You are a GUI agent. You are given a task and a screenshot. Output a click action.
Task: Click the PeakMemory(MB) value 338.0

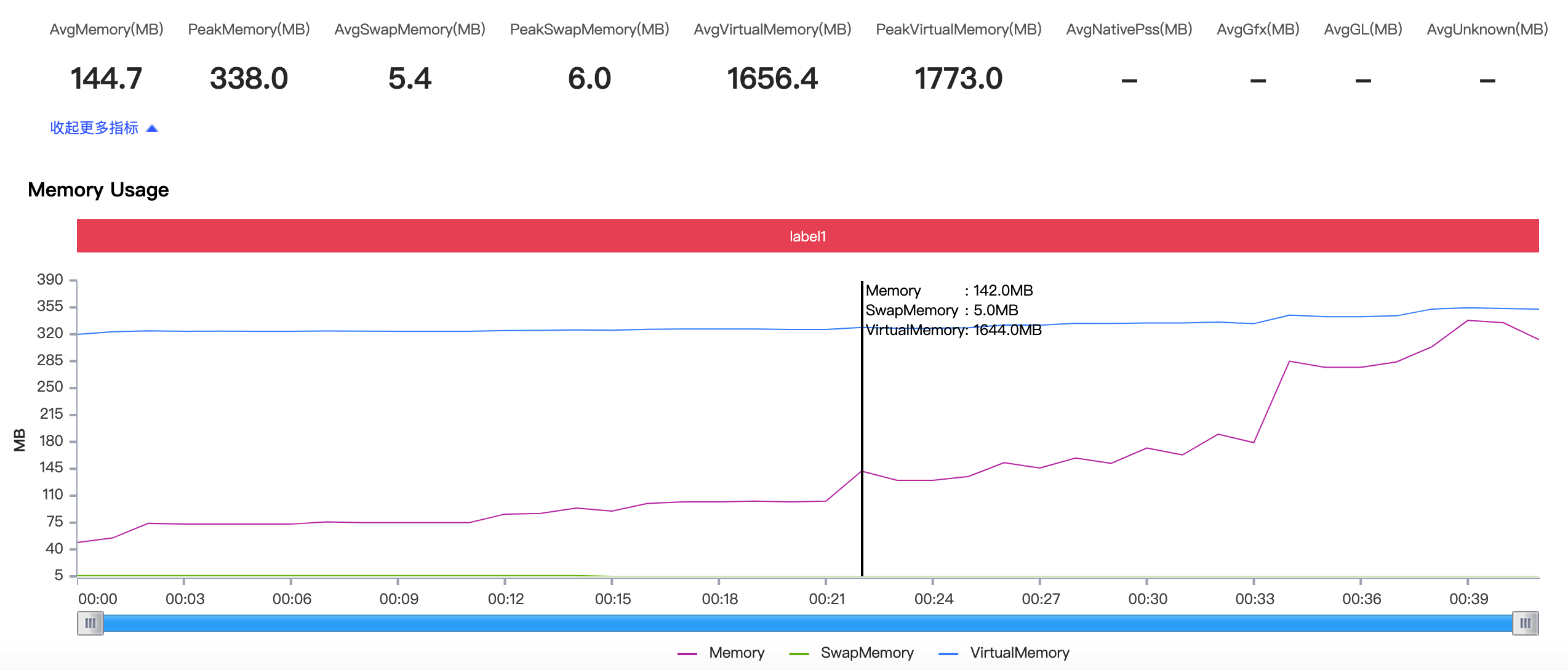pos(249,79)
